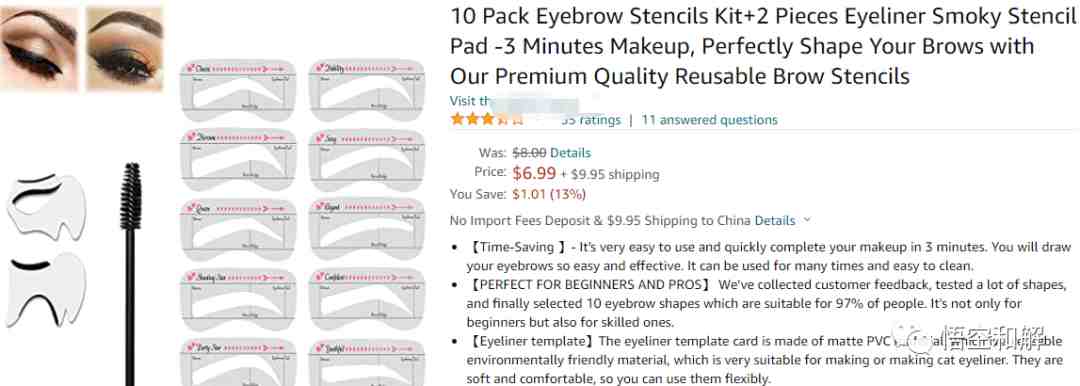Viewport: 1080px width, 386px height.
Task: Click the product title text
Action: click(x=763, y=45)
